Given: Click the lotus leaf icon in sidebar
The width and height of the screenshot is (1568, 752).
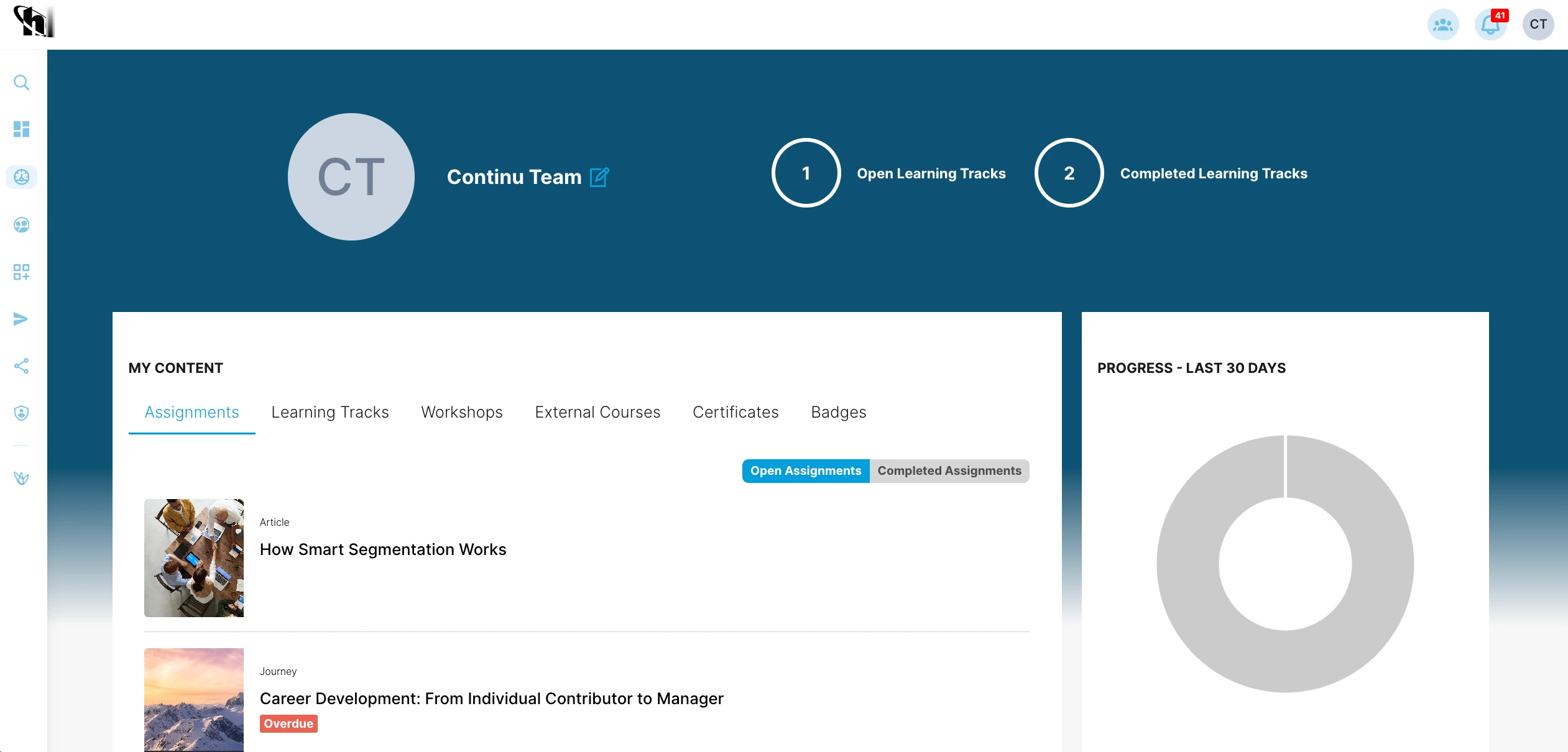Looking at the screenshot, I should (x=21, y=478).
